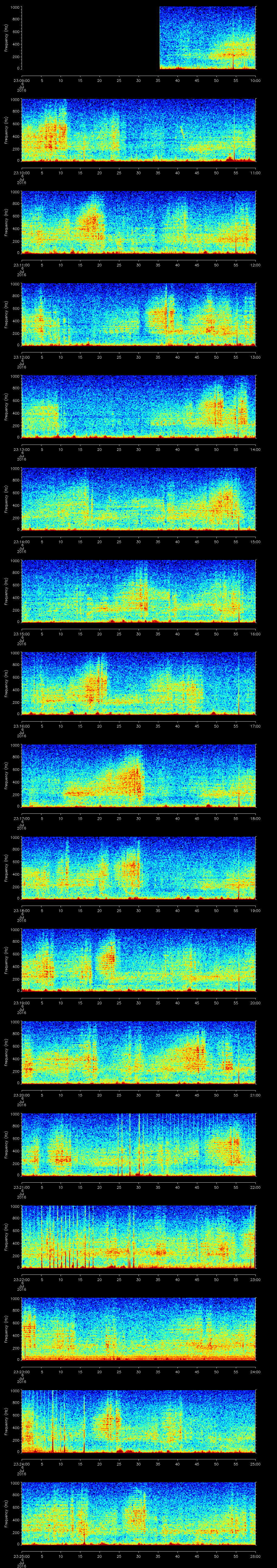Image resolution: width=277 pixels, height=1568 pixels.
Task: Click the 23:11:00 start time label
Action: click(x=22, y=265)
